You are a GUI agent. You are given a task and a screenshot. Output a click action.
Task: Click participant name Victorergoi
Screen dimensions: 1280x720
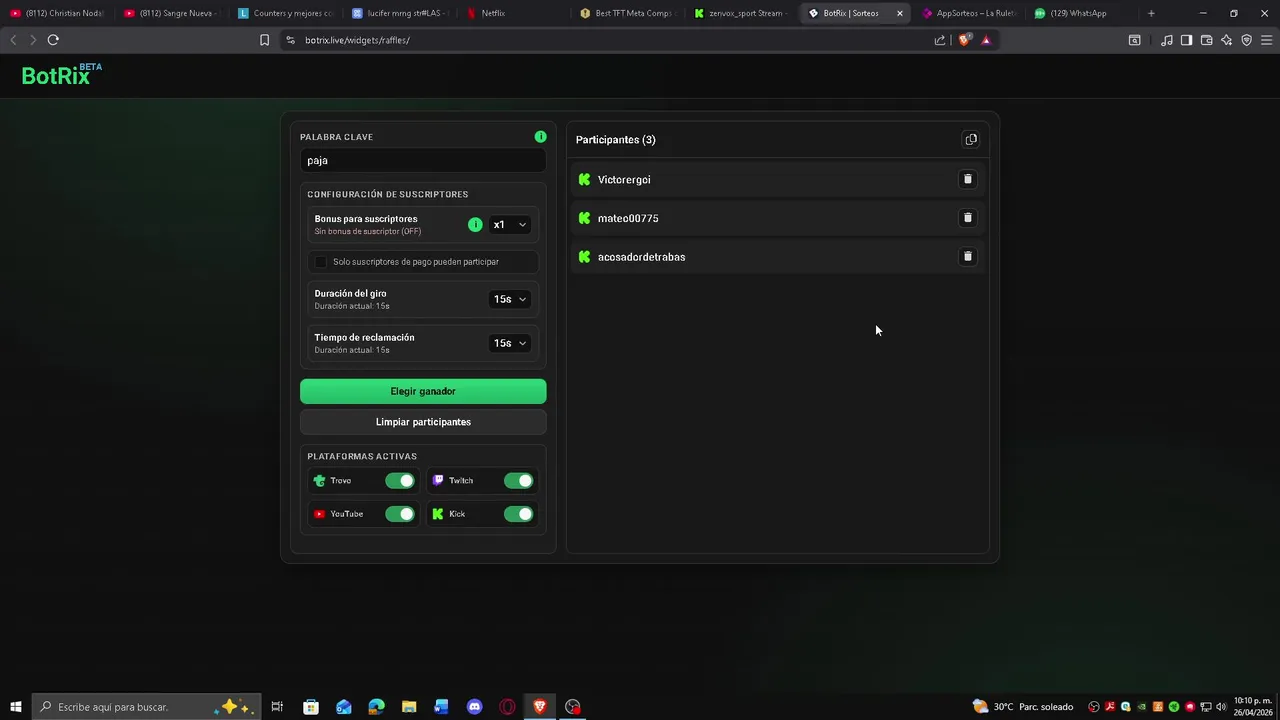[x=624, y=180]
